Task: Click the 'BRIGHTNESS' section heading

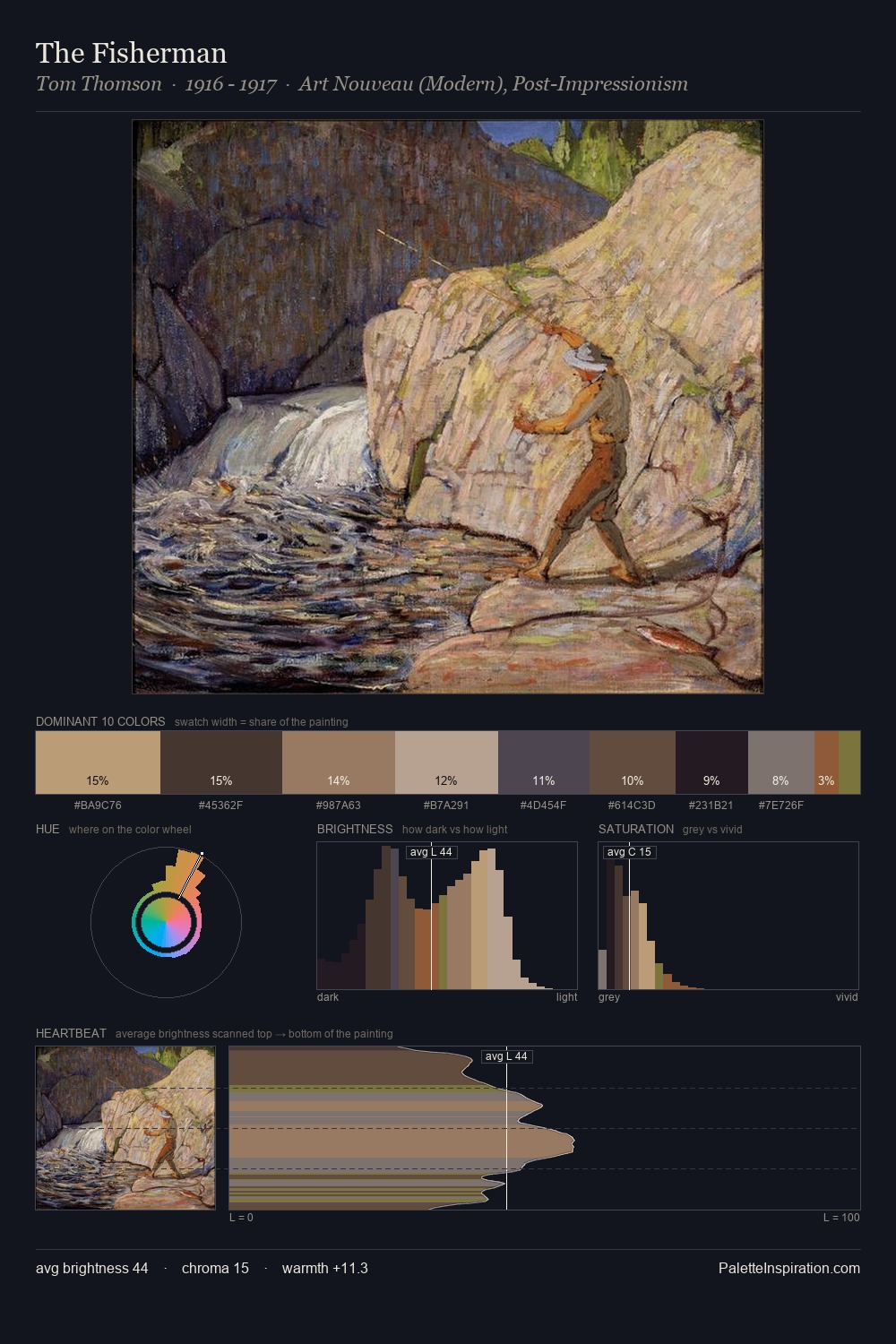Action: pyautogui.click(x=355, y=829)
